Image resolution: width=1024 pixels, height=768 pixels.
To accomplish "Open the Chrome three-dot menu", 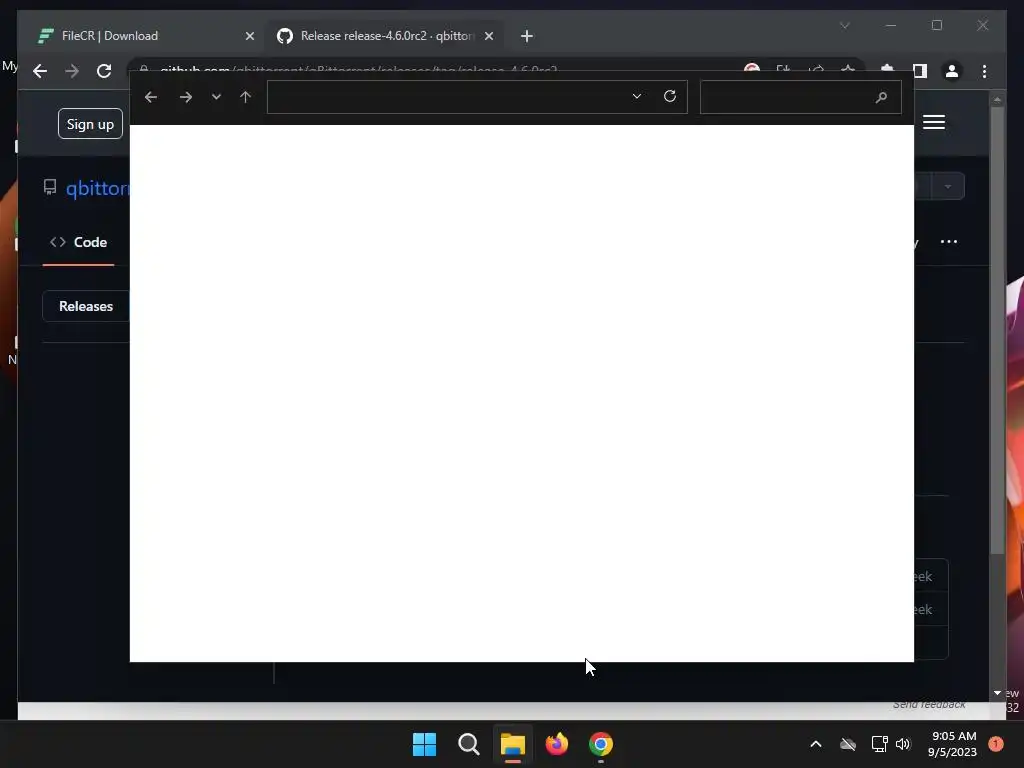I will pos(984,71).
